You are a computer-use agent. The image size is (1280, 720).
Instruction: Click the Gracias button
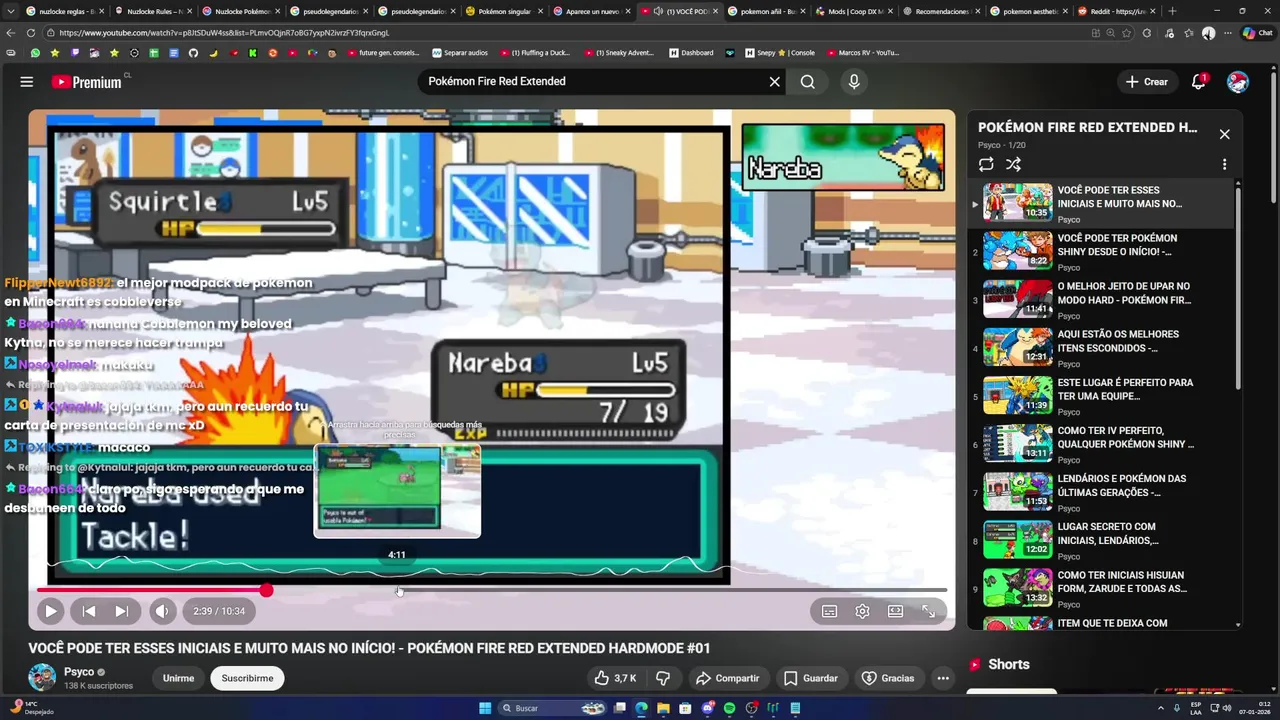click(888, 678)
